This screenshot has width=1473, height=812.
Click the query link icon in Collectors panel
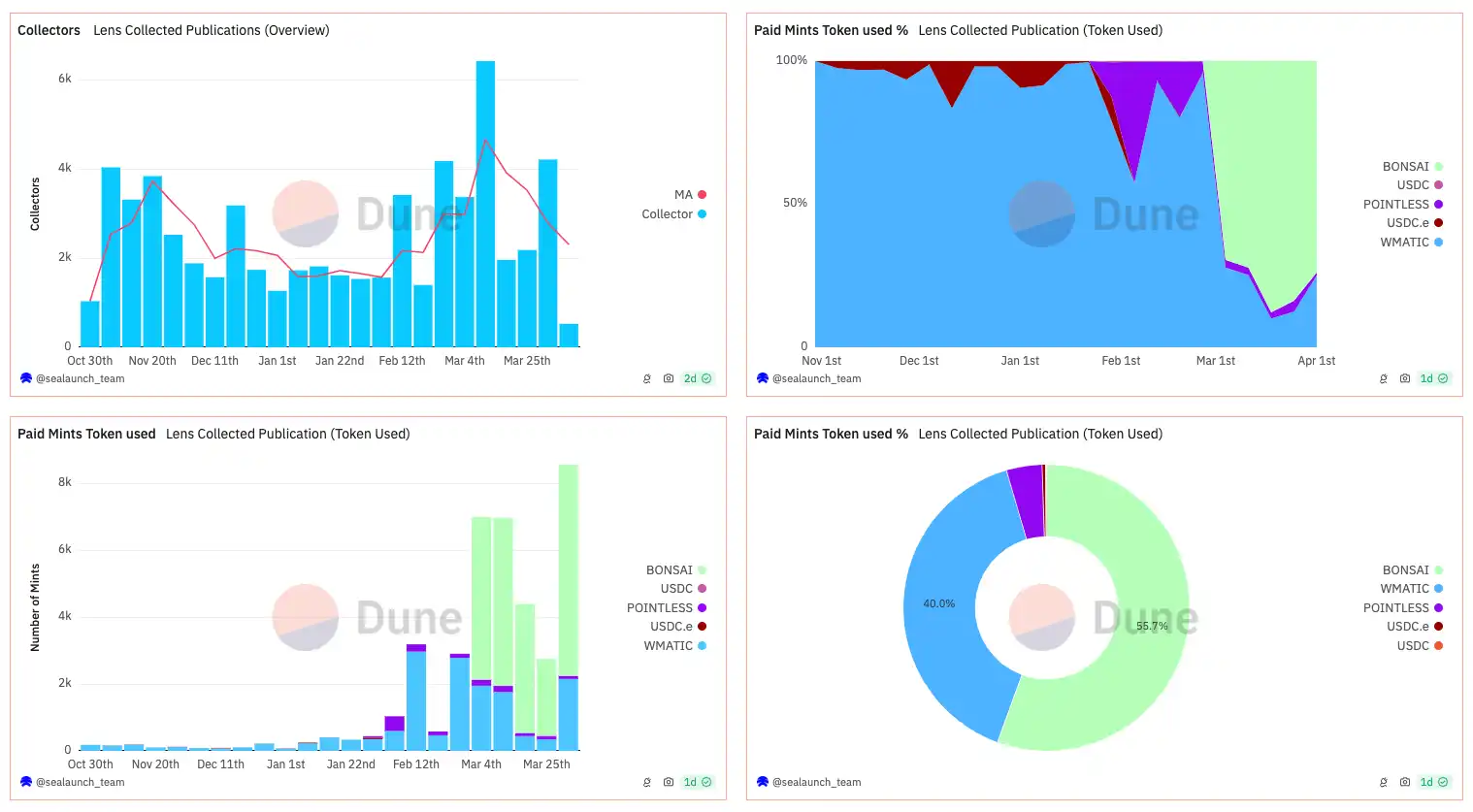pyautogui.click(x=647, y=378)
